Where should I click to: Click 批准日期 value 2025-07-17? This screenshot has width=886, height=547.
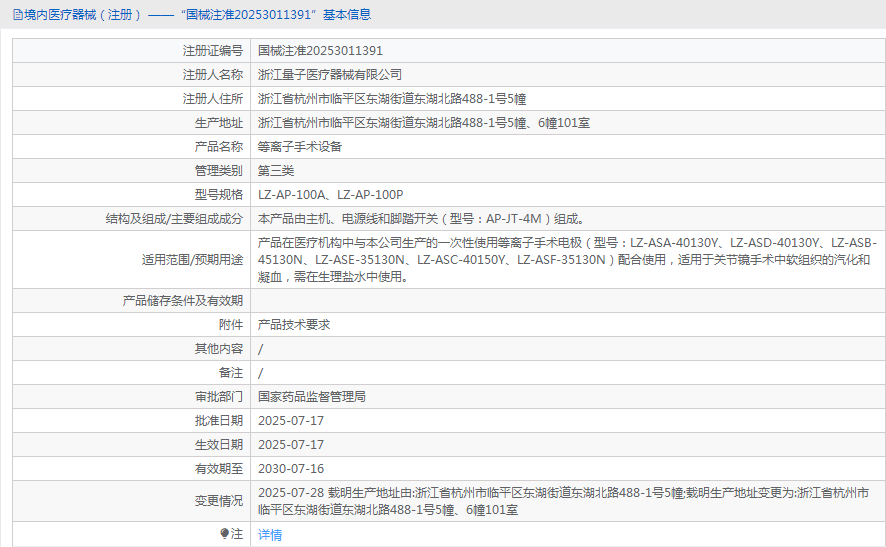click(x=291, y=421)
